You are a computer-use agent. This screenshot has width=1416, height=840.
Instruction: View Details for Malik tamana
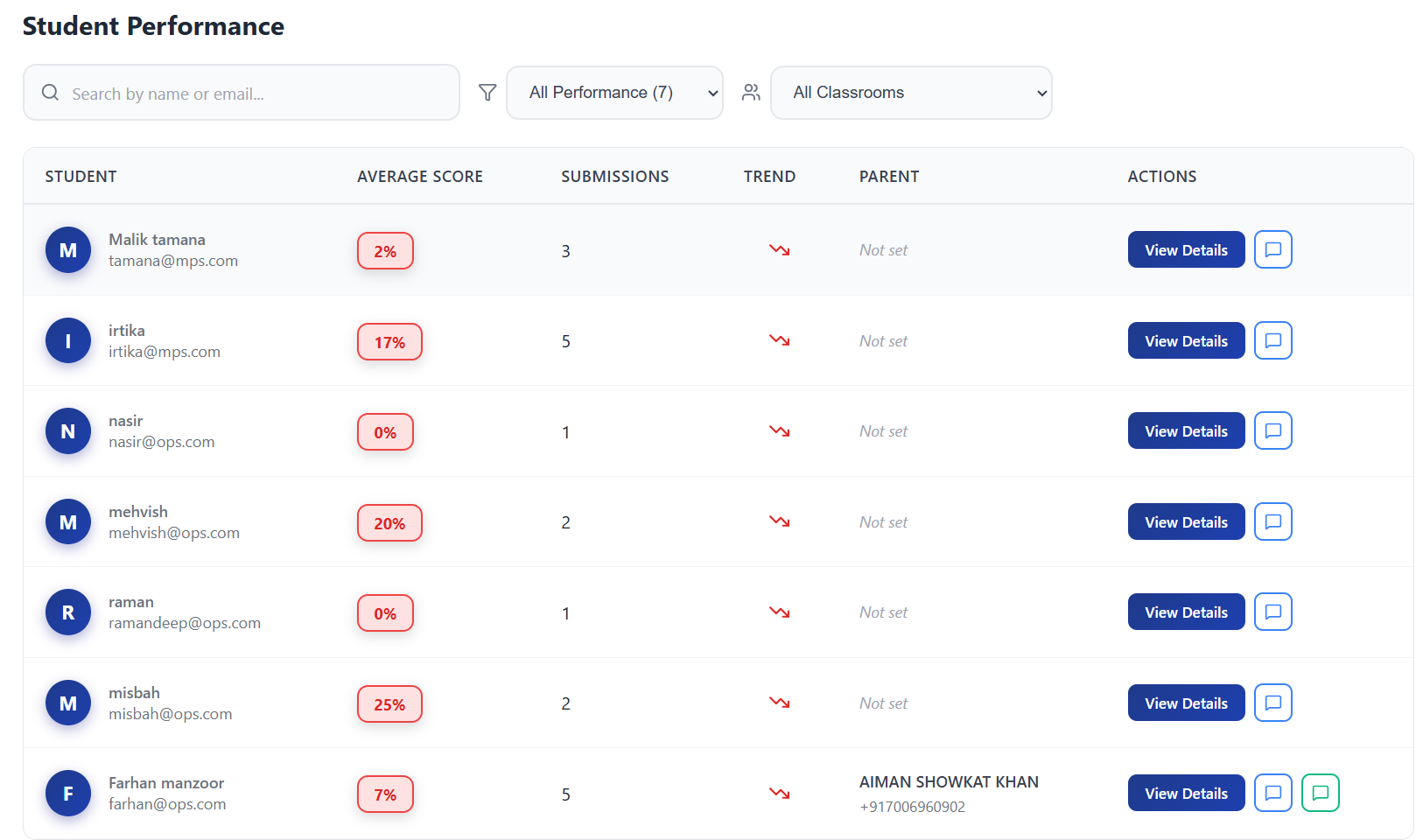click(1186, 249)
